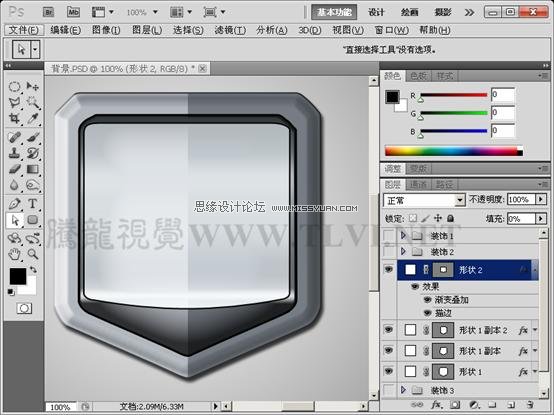Expand the 装饰 1 layer group
This screenshot has height=415, width=554.
[x=403, y=235]
